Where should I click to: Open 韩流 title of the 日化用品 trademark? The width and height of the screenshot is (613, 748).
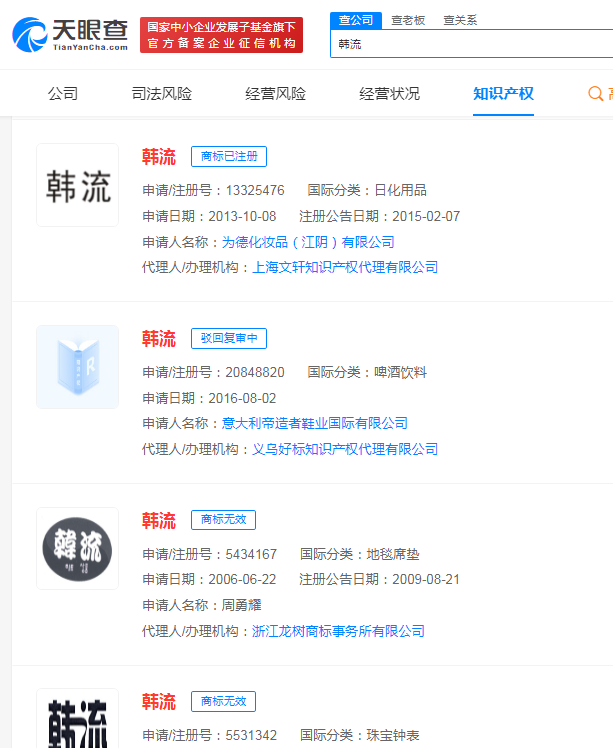[159, 157]
